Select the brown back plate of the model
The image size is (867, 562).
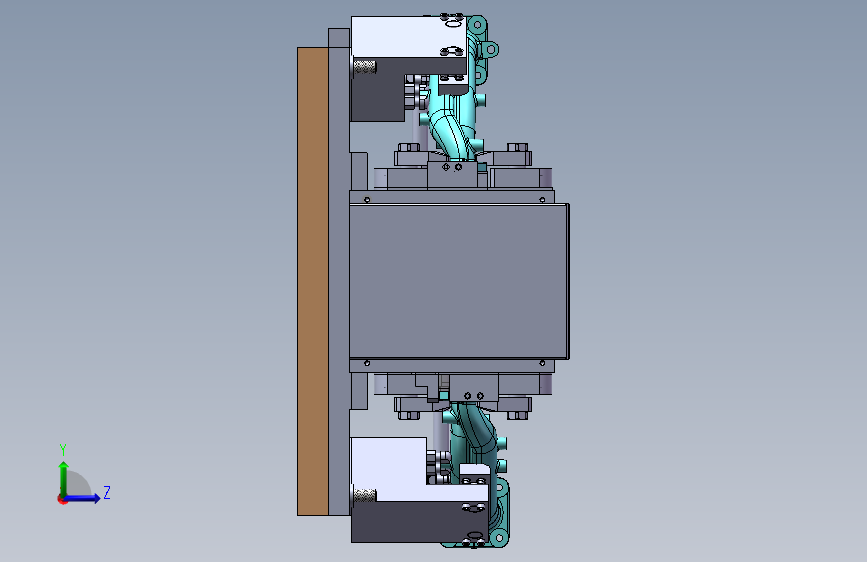coord(312,281)
